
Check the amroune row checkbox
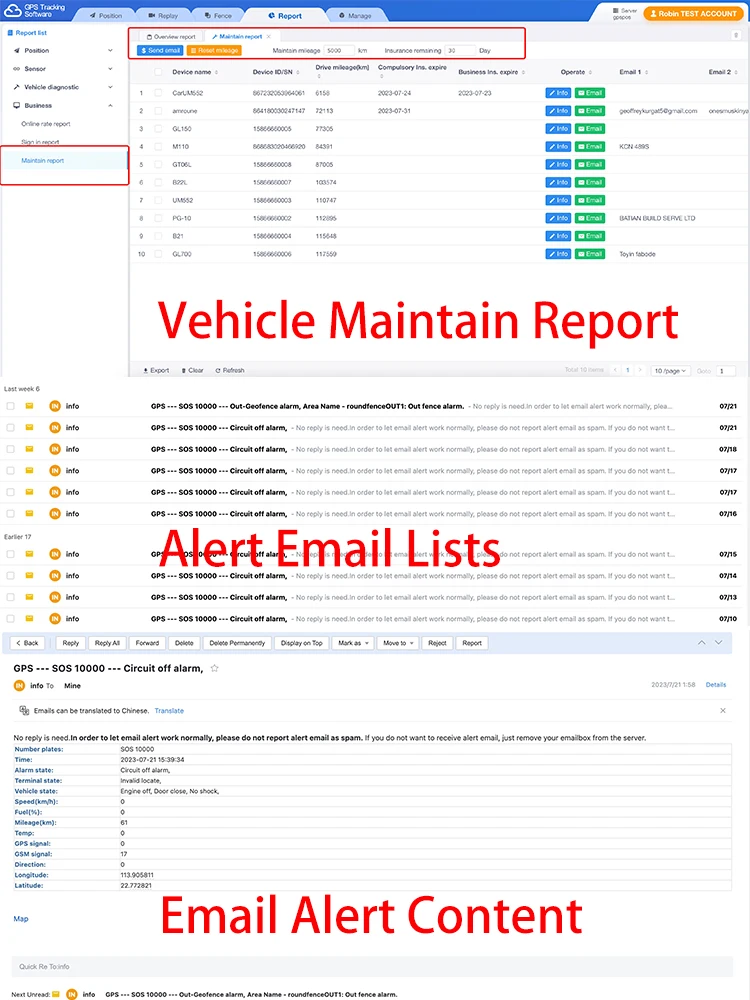click(158, 111)
